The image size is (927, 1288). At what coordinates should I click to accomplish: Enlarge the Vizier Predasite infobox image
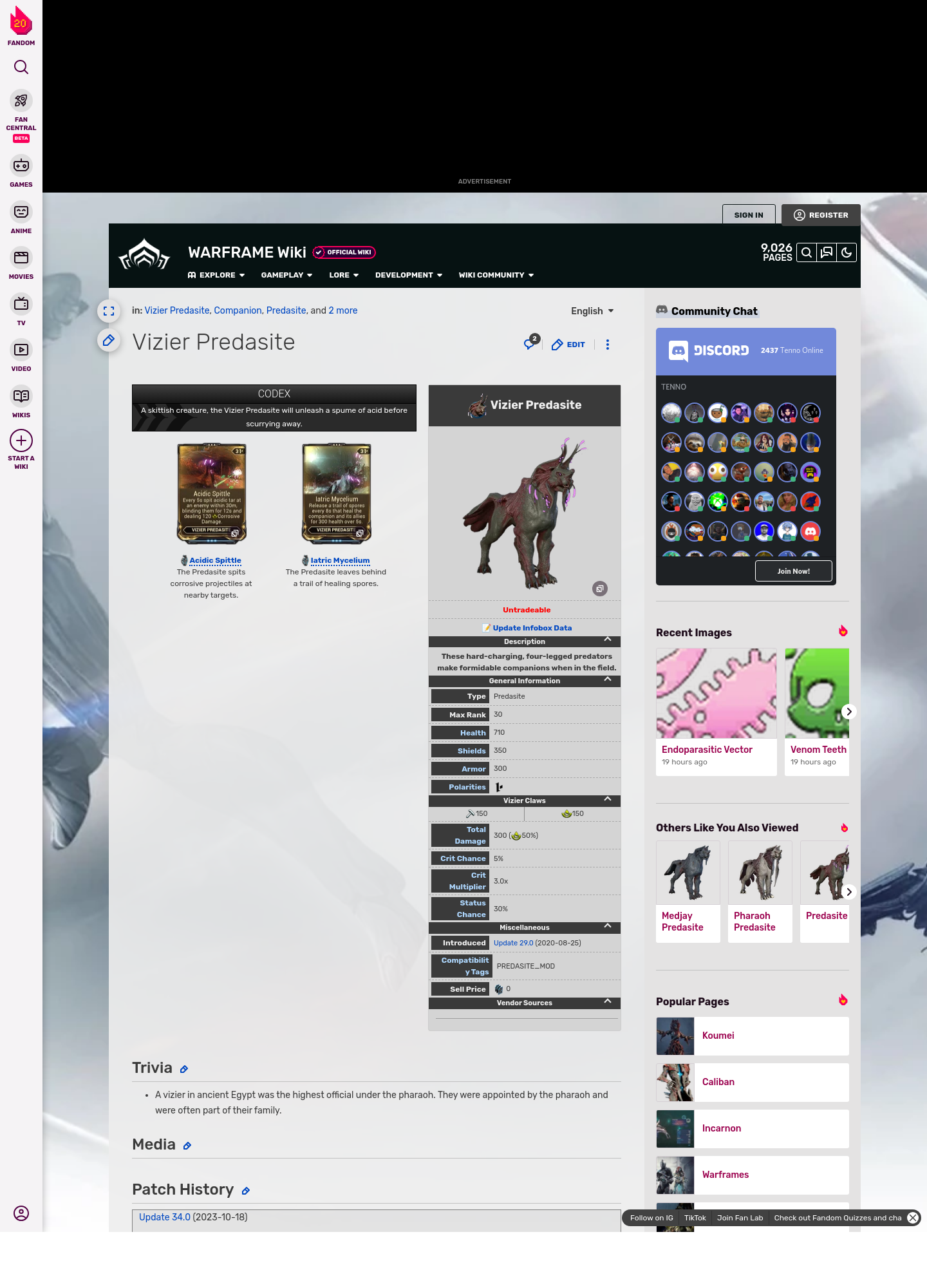[x=600, y=589]
